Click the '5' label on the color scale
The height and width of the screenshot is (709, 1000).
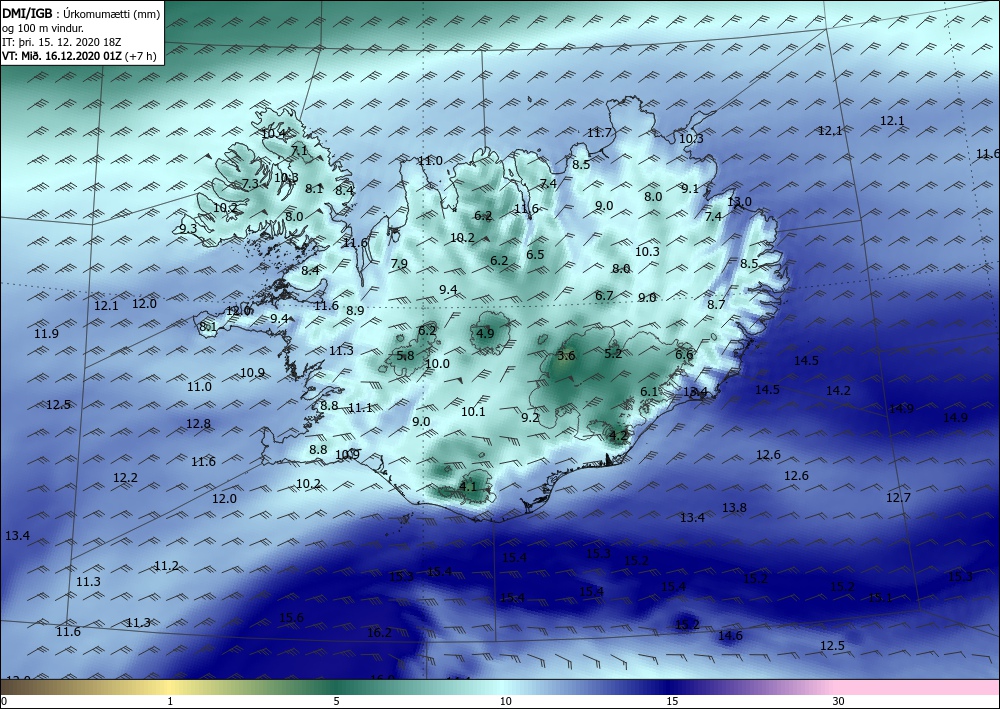tap(336, 701)
